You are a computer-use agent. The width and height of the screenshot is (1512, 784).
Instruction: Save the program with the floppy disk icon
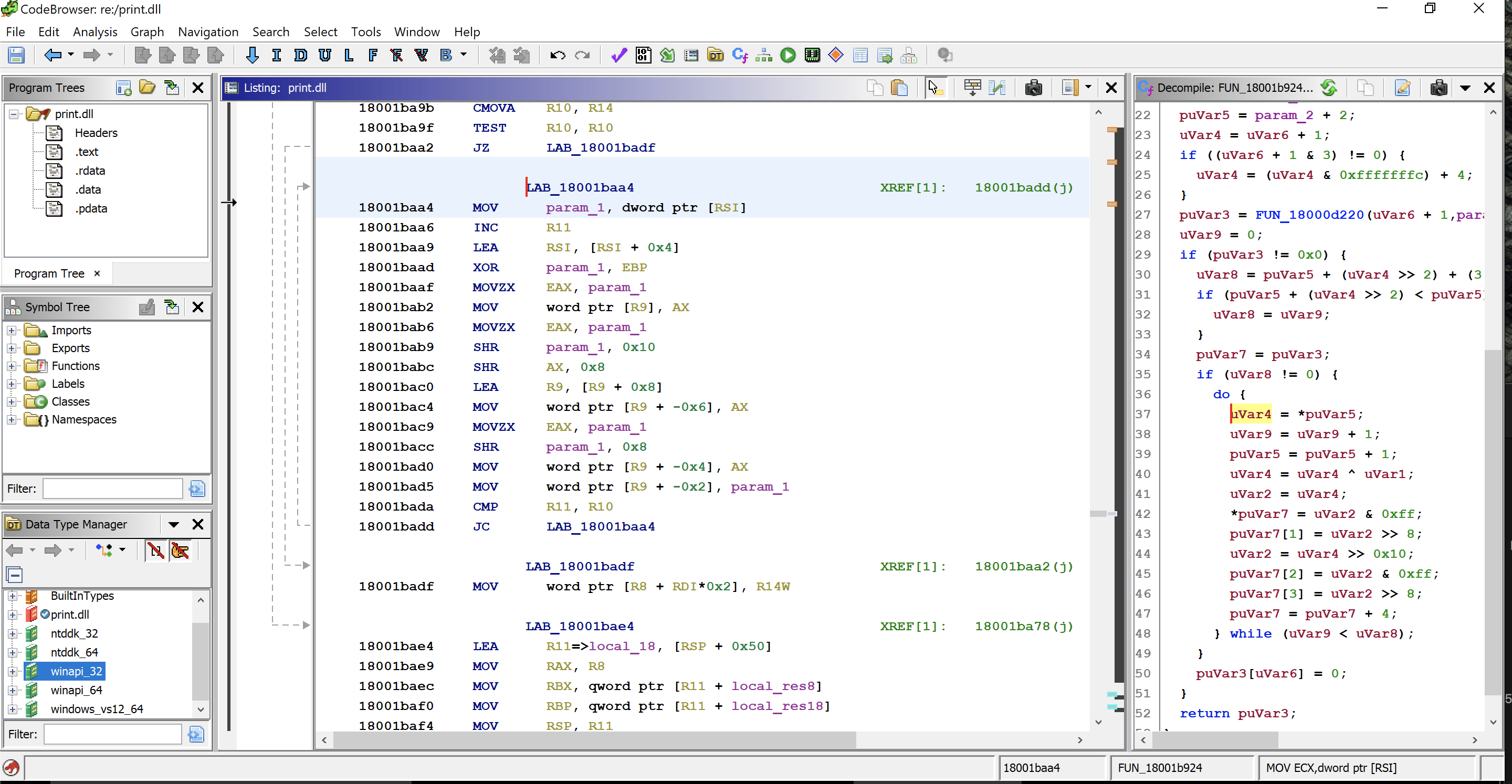pos(16,55)
